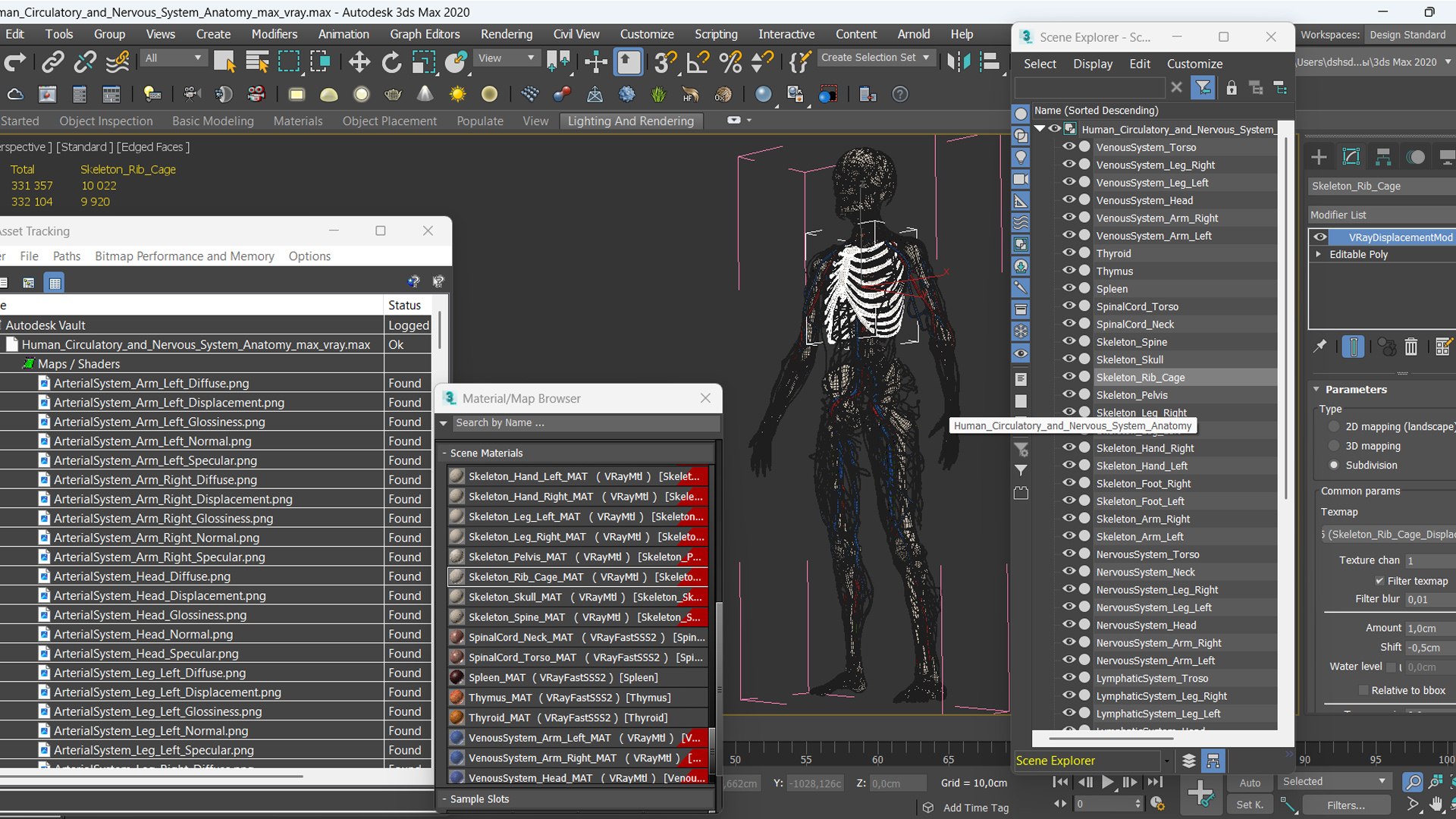This screenshot has width=1456, height=819.
Task: Open the Hierarchy panel tab
Action: point(1383,157)
